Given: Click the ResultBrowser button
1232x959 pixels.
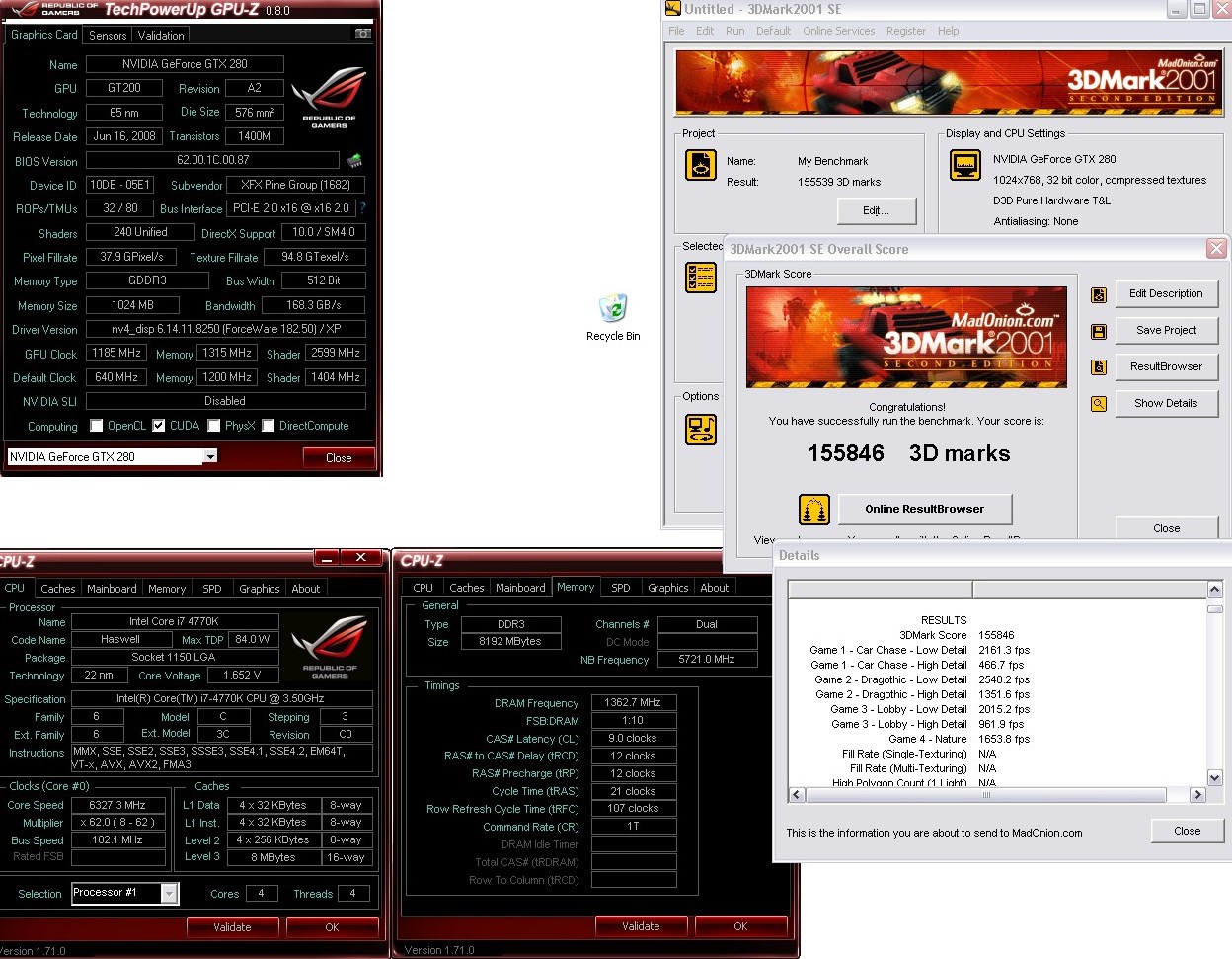Looking at the screenshot, I should point(1167,366).
